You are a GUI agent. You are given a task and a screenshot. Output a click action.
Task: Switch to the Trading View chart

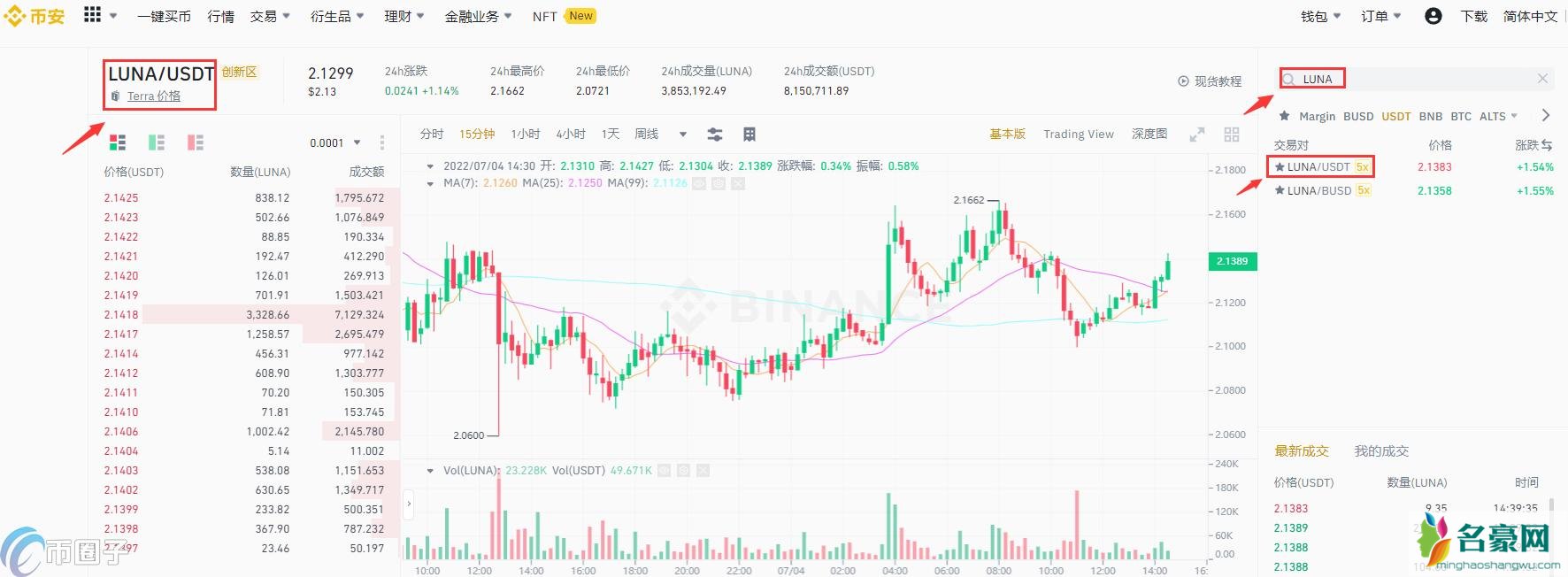(x=1079, y=134)
